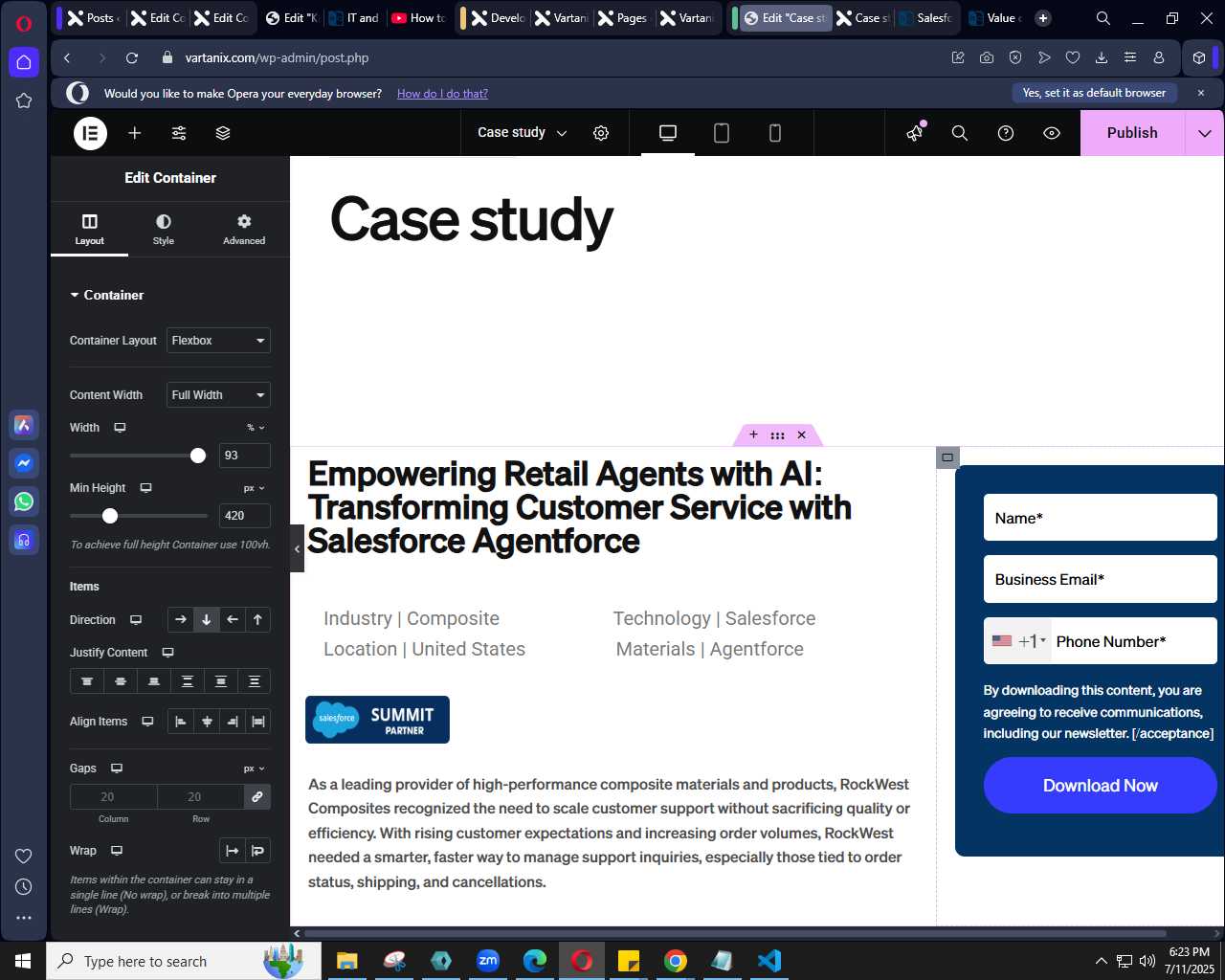Set Justify Content to space between

pos(188,681)
